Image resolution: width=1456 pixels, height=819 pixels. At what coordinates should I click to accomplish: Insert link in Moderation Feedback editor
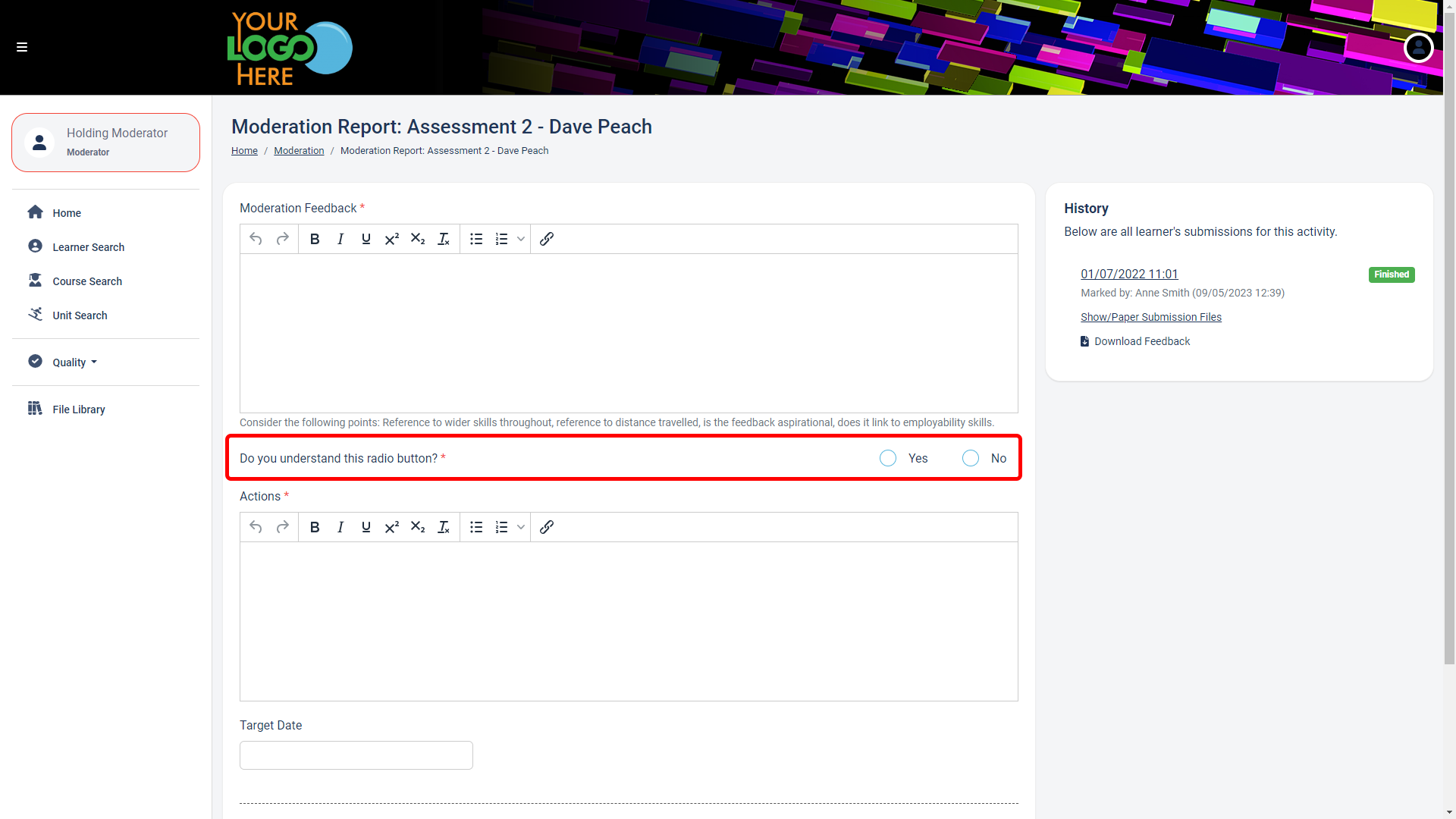[547, 239]
